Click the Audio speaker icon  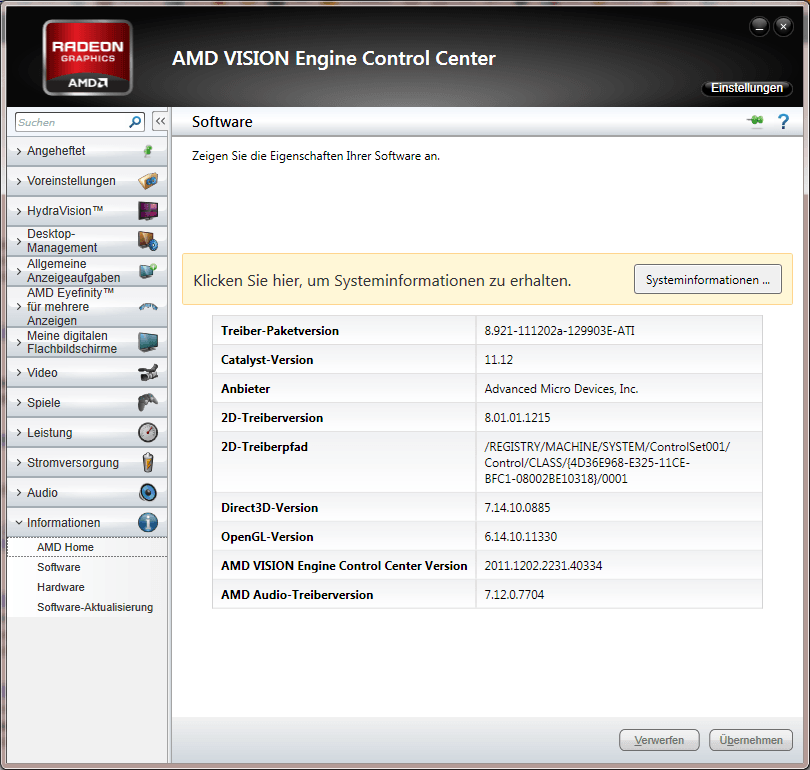tap(148, 492)
